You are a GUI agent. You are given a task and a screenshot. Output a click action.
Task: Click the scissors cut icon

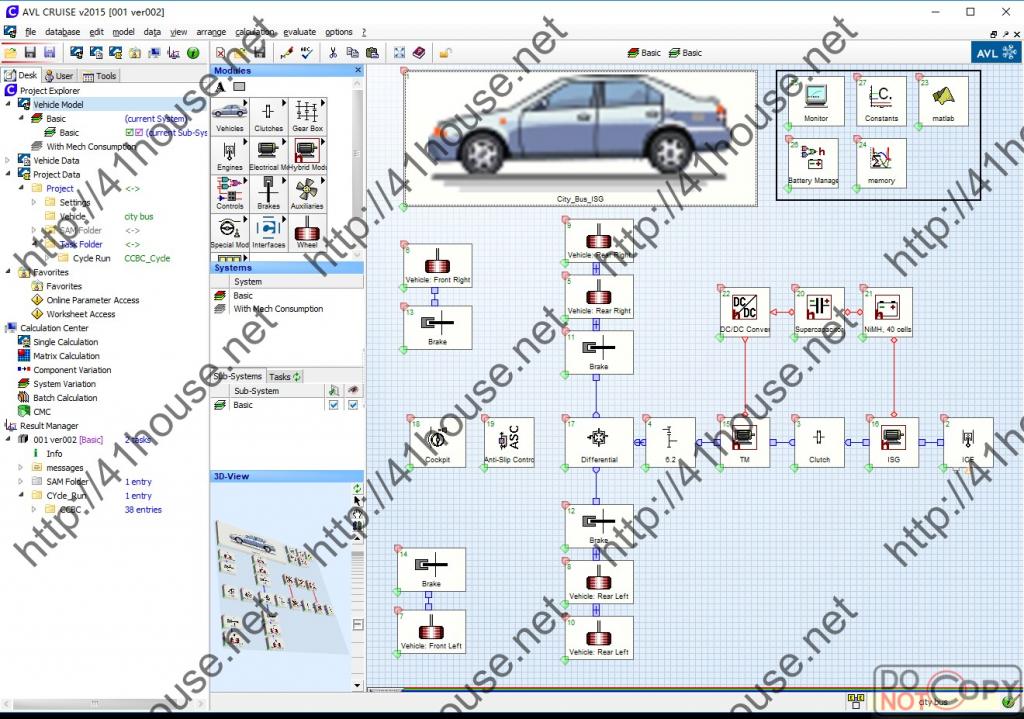click(333, 53)
